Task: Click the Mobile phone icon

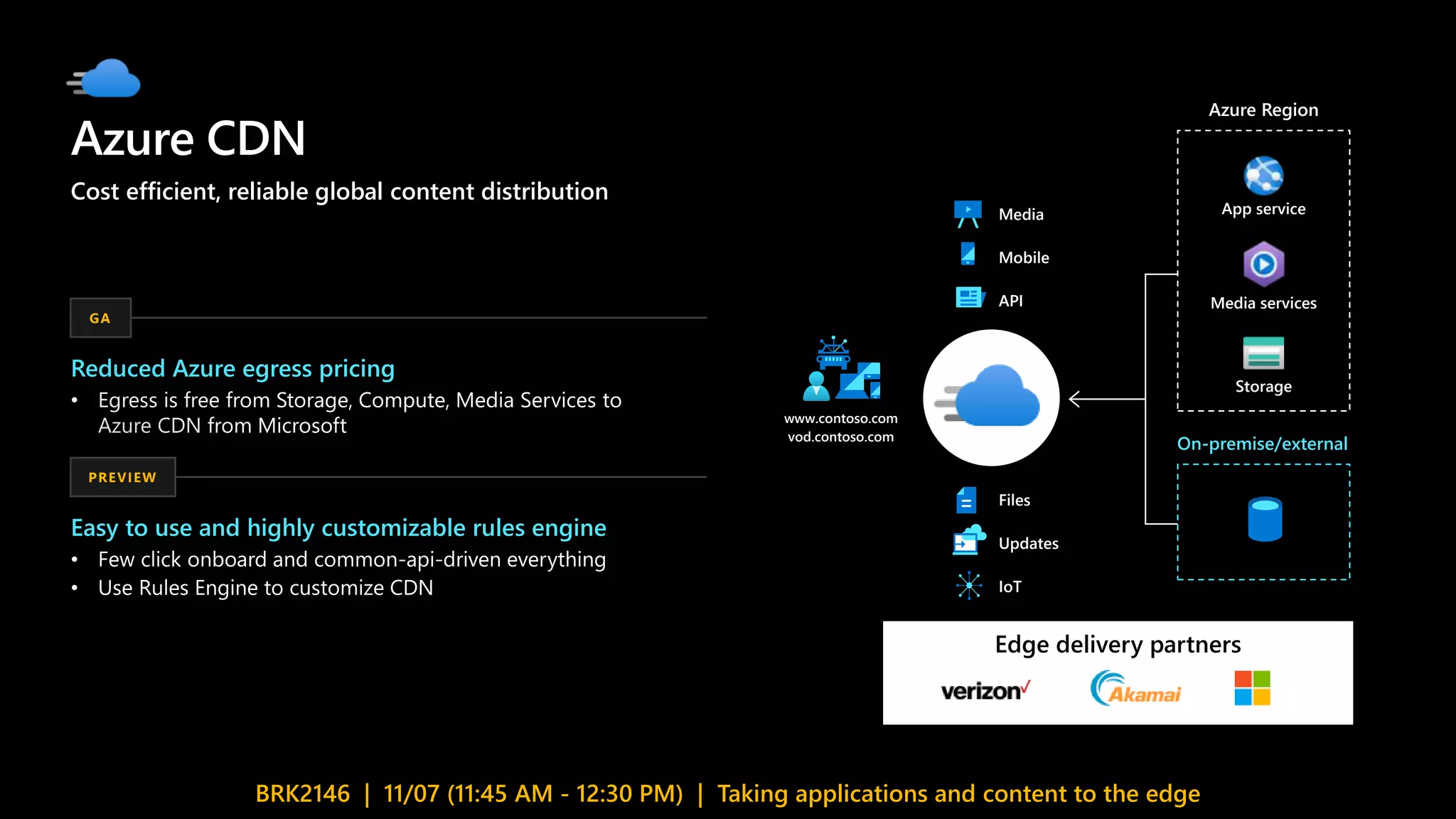Action: click(x=968, y=254)
